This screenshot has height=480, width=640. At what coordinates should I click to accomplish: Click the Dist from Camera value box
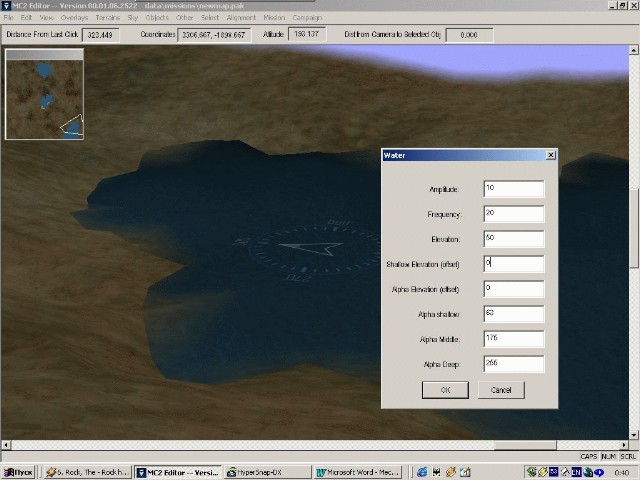tap(469, 35)
